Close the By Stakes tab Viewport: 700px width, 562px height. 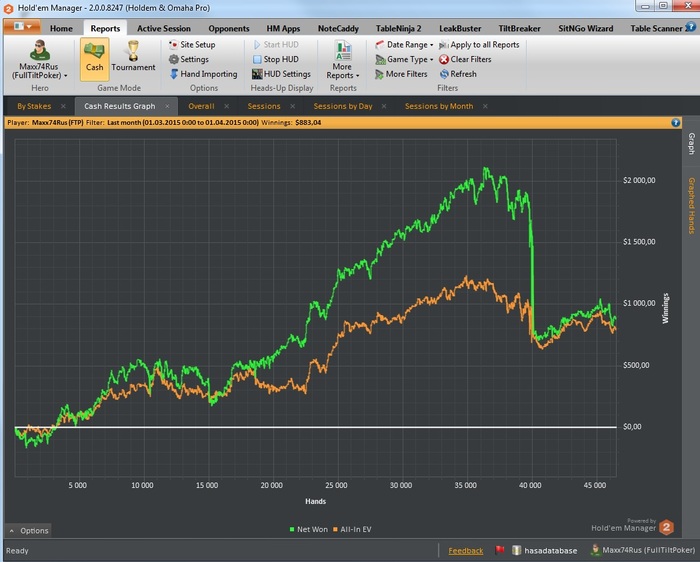pos(63,106)
